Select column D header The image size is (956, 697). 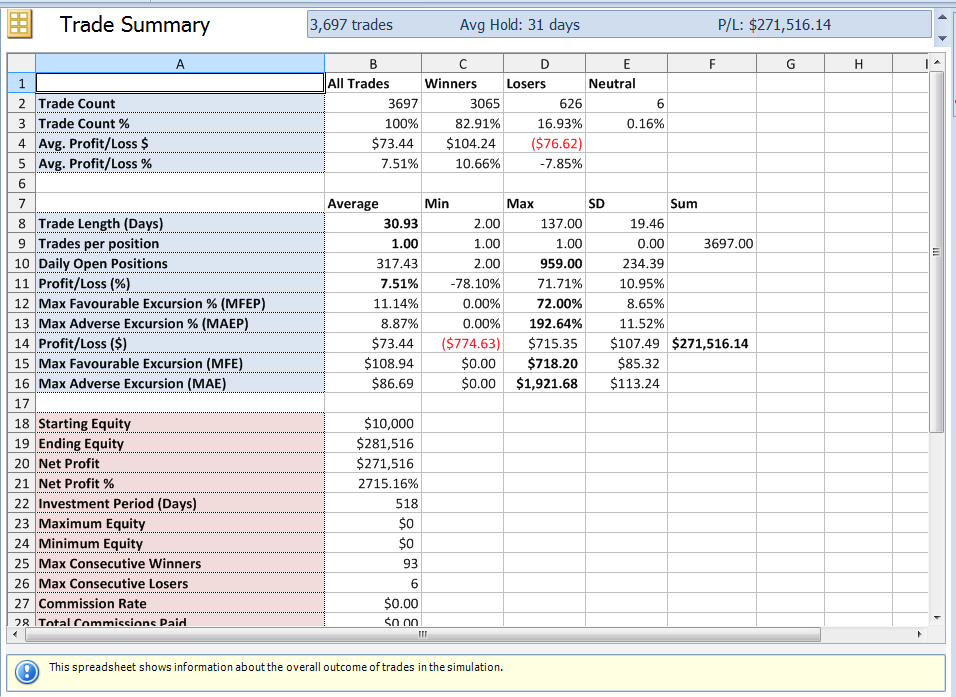tap(544, 64)
